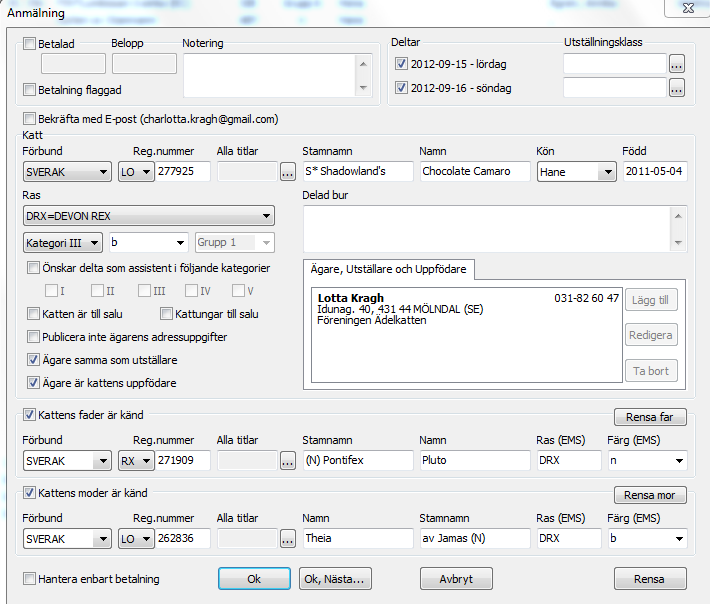Enable Publicera inte ägarens adressuppgifter

pos(33,336)
